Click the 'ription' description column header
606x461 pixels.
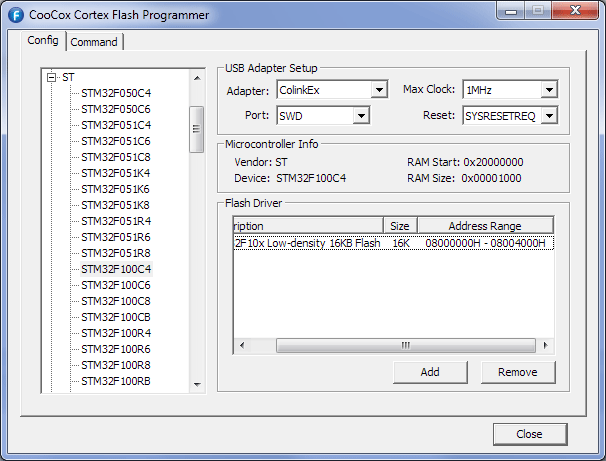tap(308, 226)
